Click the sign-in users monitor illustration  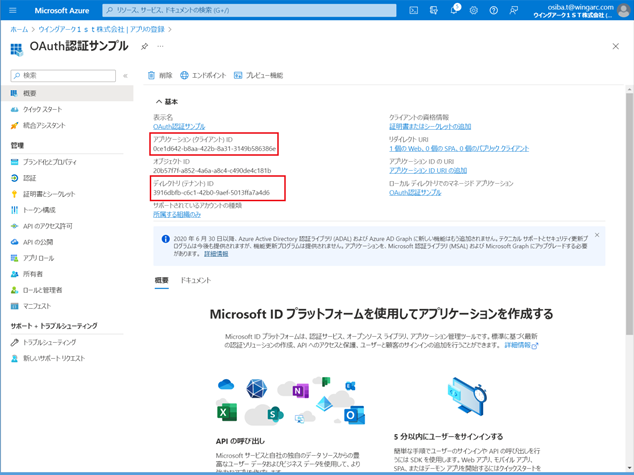[x=467, y=396]
